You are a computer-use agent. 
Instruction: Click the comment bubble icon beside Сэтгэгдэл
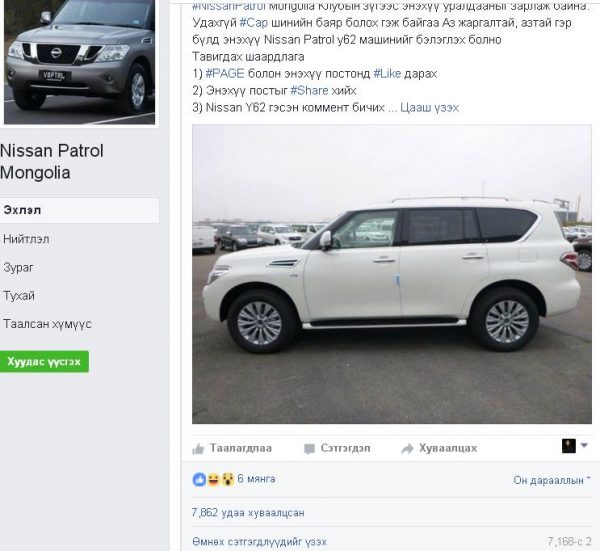[309, 448]
